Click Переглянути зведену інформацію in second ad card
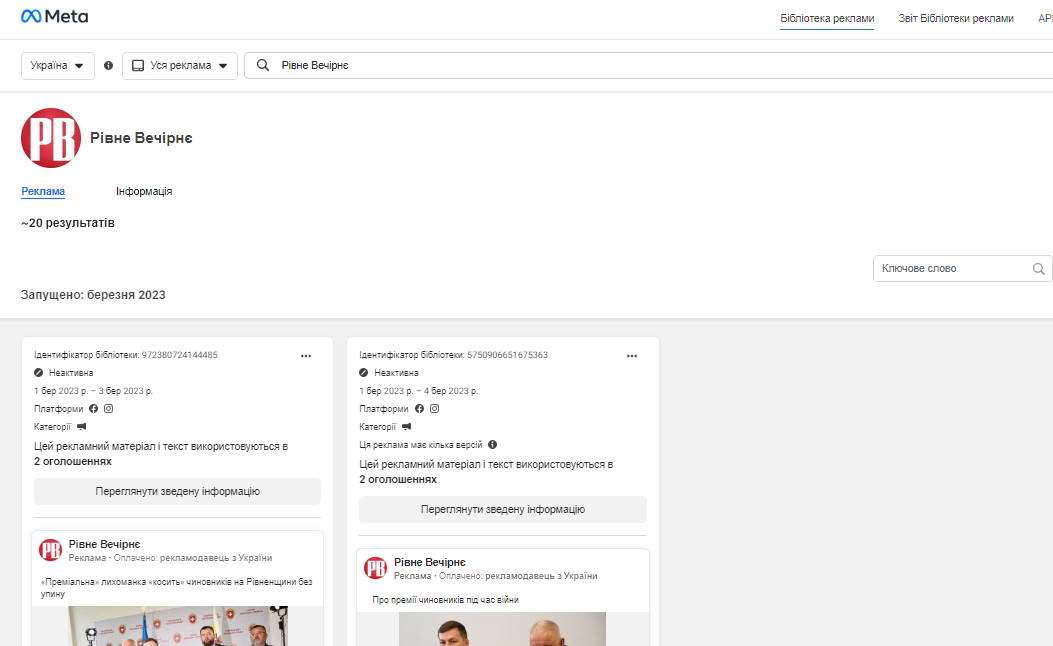The image size is (1053, 646). [x=503, y=510]
